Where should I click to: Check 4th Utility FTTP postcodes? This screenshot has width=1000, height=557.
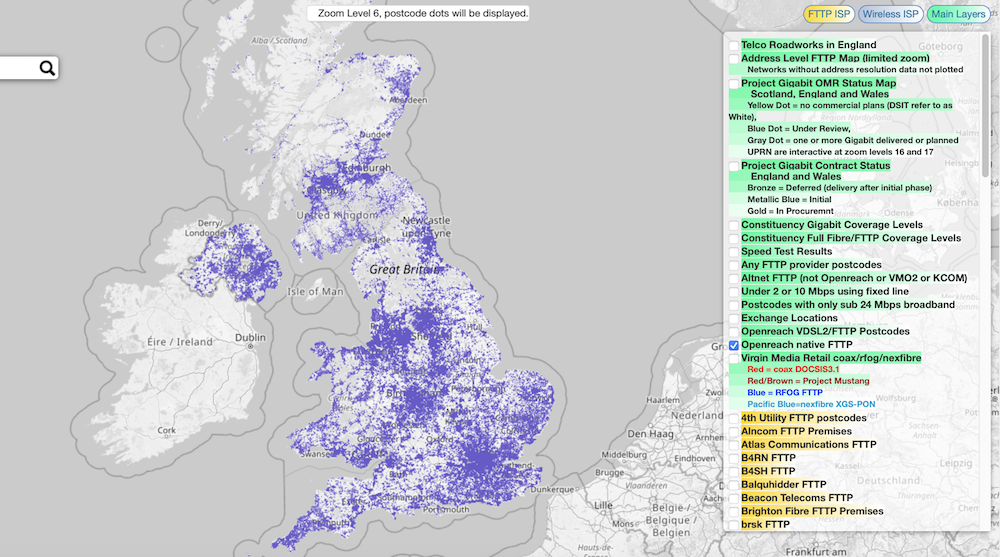(x=734, y=418)
